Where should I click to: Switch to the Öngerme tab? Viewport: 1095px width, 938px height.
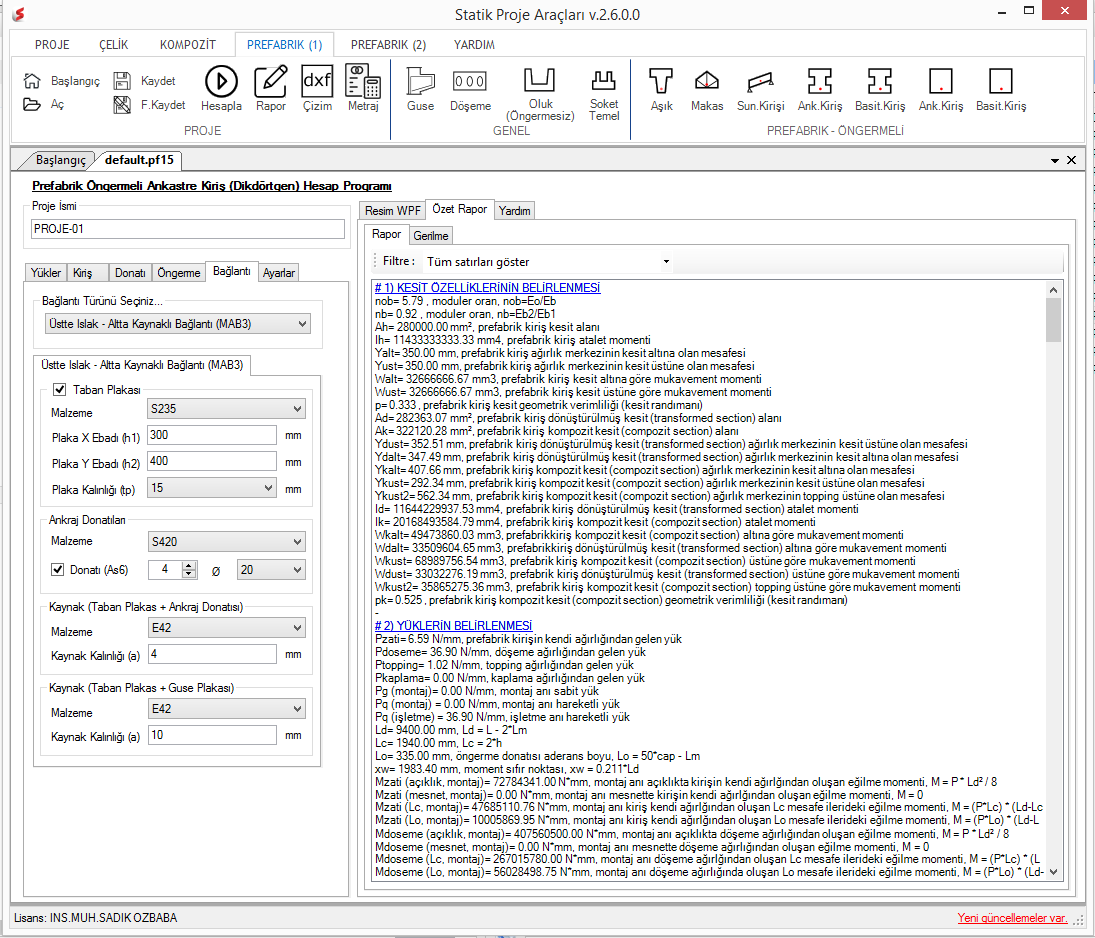click(x=179, y=272)
